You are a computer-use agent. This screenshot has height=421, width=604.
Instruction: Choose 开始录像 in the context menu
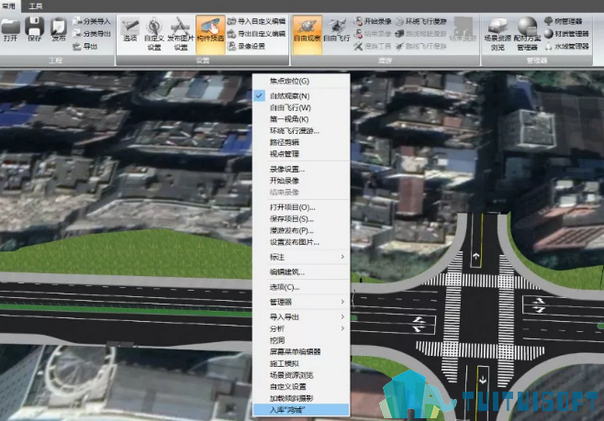[x=301, y=181]
